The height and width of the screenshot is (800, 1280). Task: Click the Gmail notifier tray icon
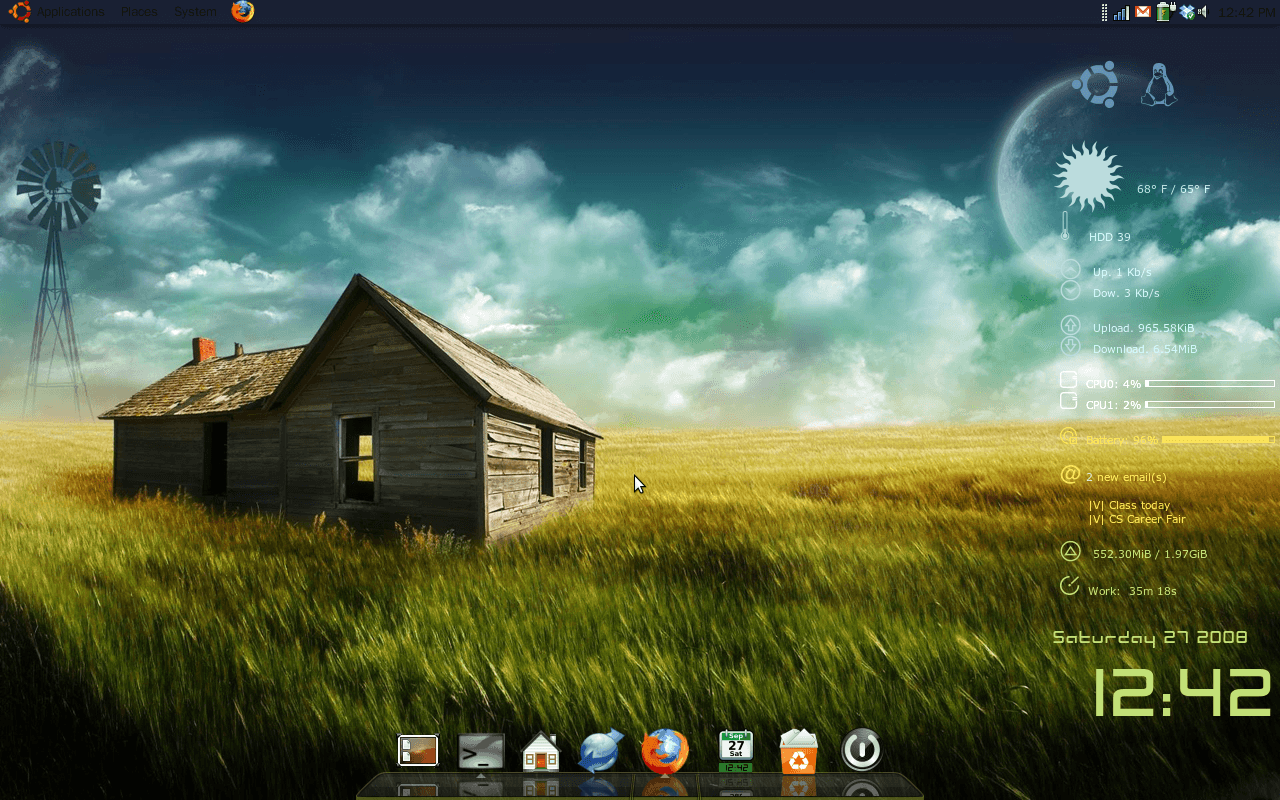pyautogui.click(x=1143, y=12)
